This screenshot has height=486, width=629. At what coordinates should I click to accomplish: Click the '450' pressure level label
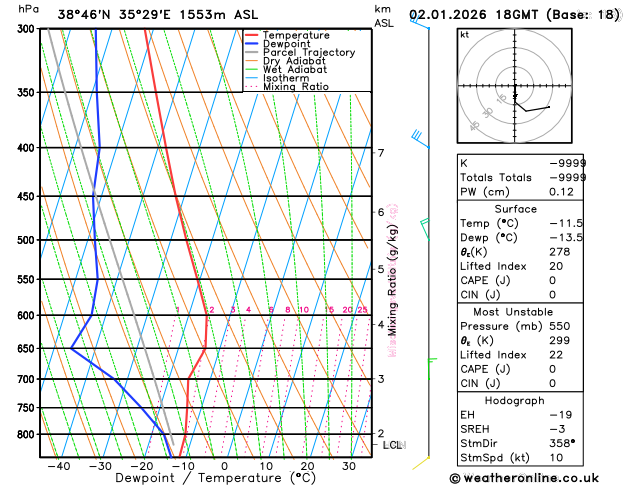pos(28,196)
